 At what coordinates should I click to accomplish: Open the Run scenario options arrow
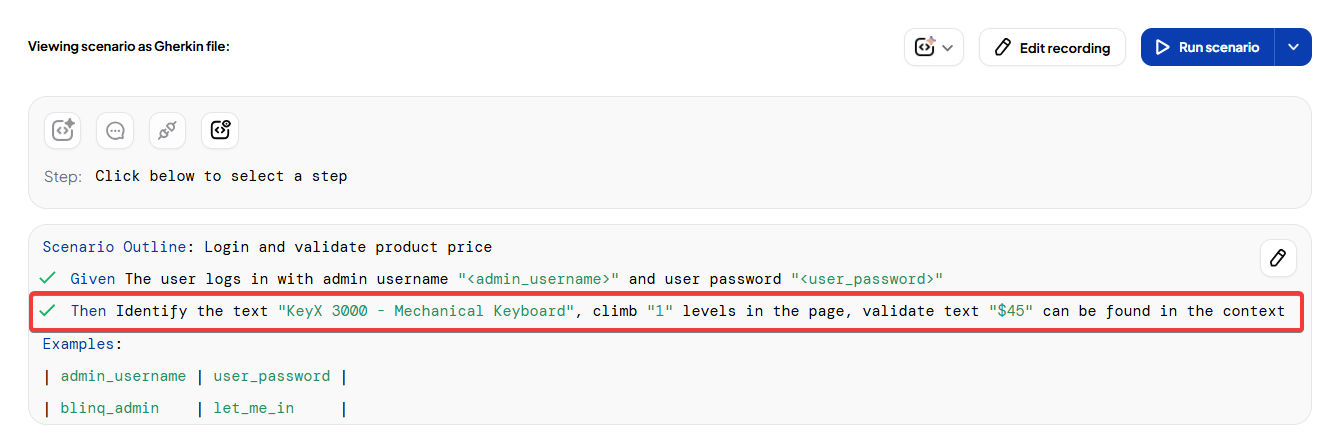(1293, 47)
